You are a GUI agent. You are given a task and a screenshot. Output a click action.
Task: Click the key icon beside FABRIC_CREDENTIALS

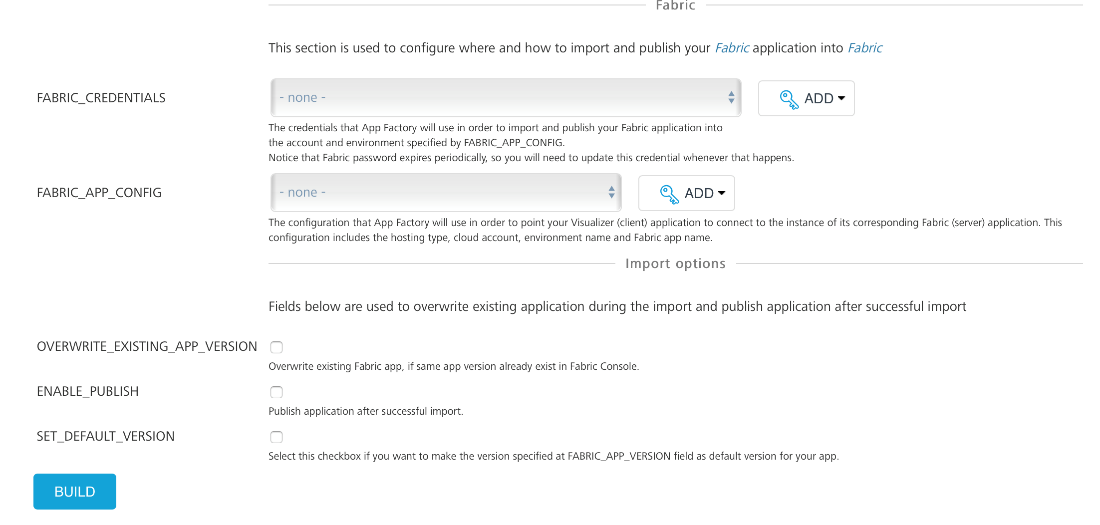coord(789,99)
